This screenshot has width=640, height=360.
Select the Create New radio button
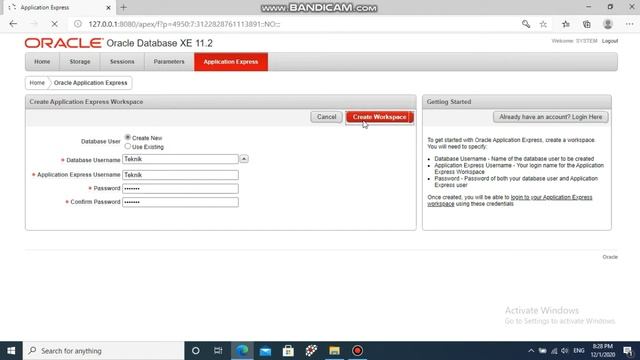coord(128,137)
